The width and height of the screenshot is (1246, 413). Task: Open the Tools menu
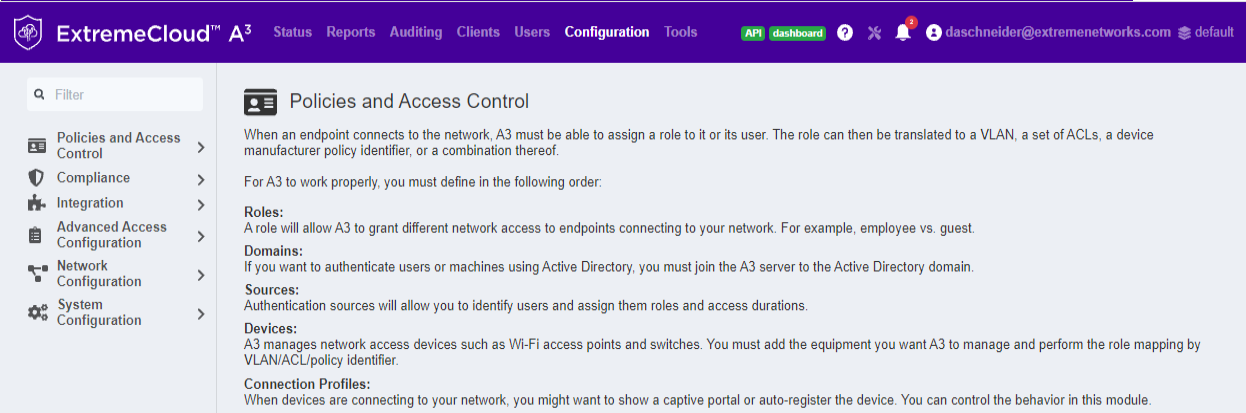[x=681, y=32]
